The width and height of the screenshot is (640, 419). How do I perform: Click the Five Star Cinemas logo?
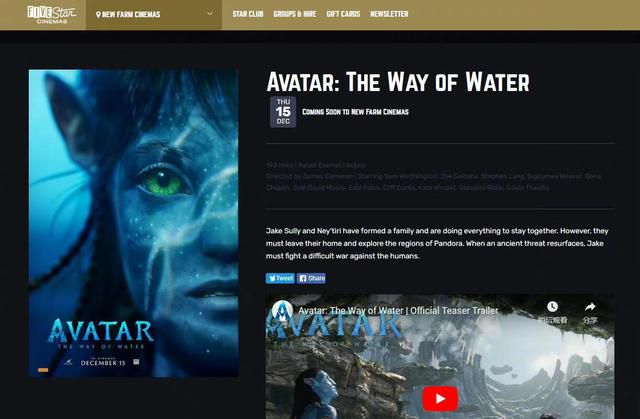52,14
